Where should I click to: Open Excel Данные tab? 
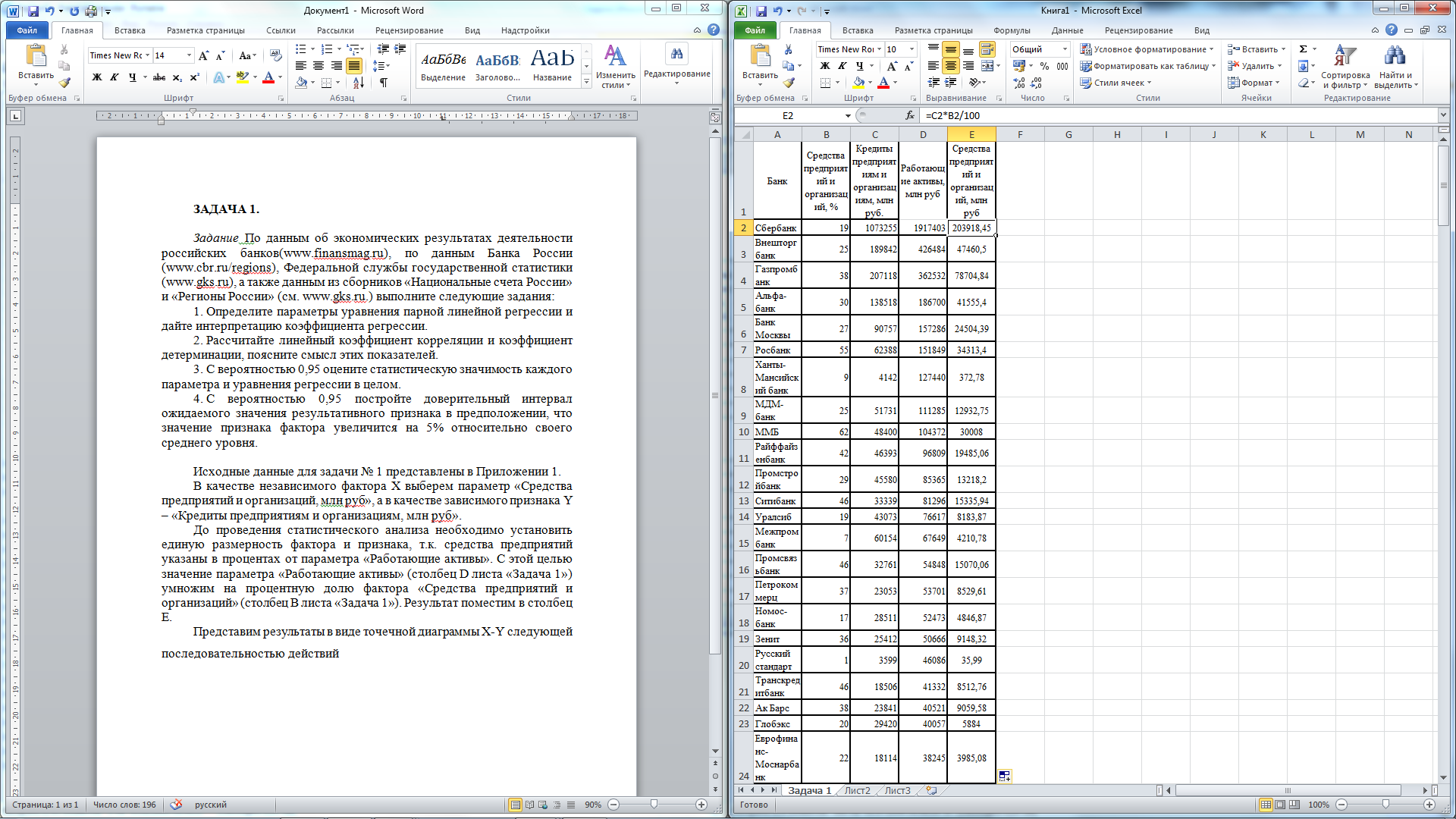pos(1067,30)
